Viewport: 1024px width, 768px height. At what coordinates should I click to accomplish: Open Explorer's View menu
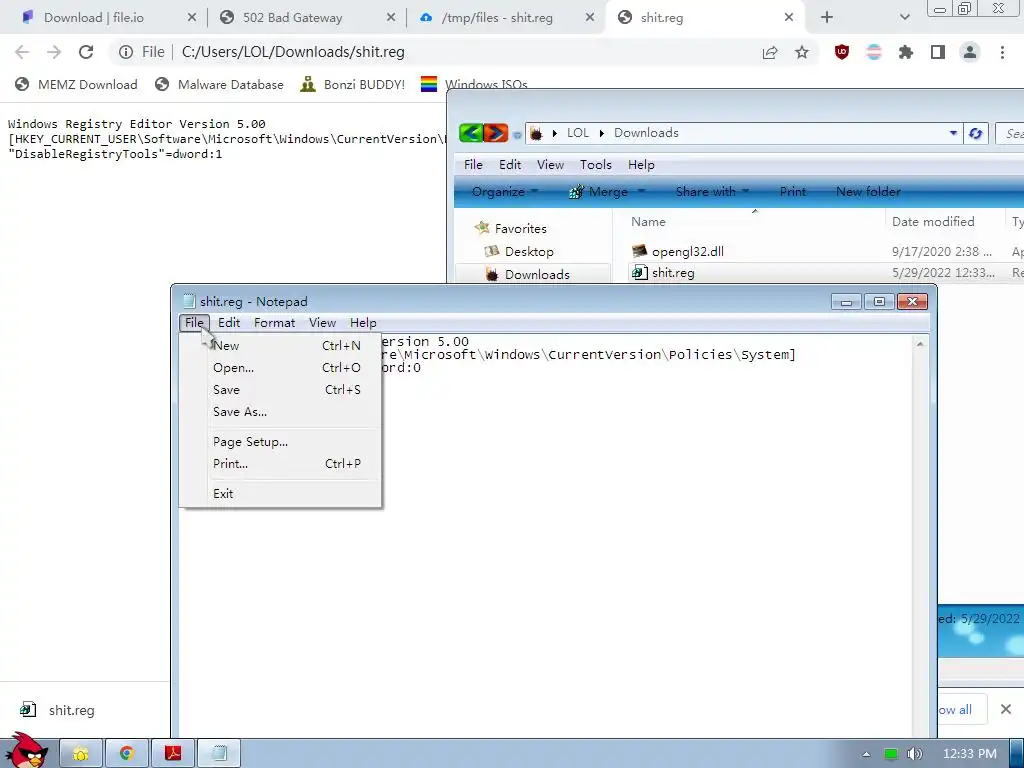pos(551,165)
